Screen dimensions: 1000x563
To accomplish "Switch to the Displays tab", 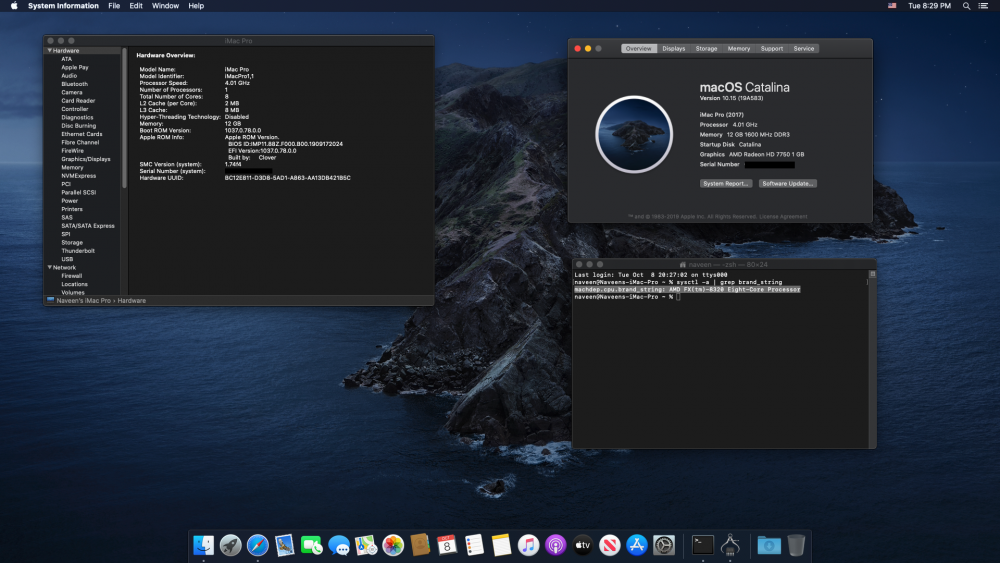I will pyautogui.click(x=673, y=48).
